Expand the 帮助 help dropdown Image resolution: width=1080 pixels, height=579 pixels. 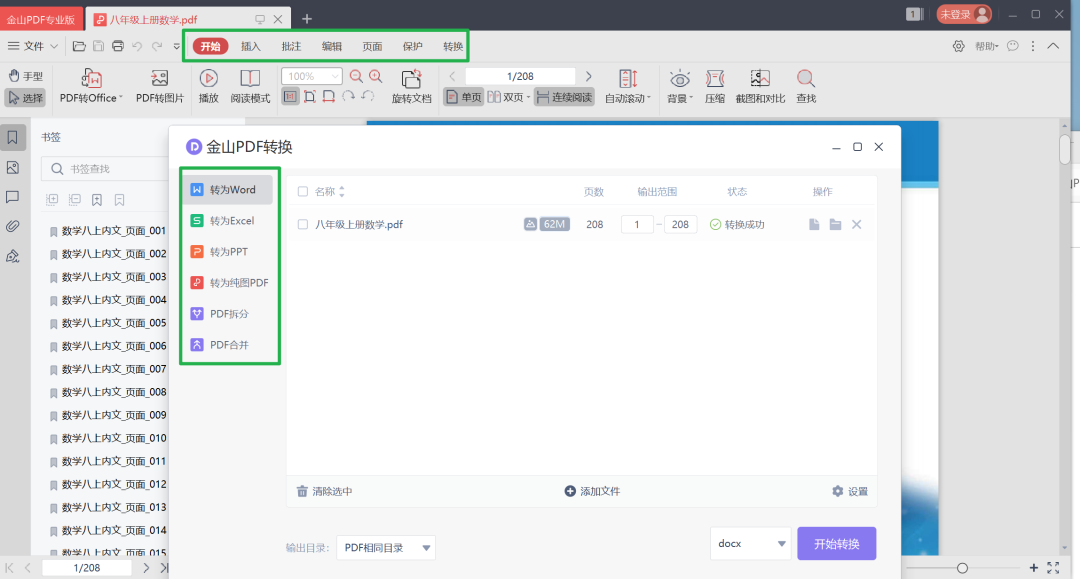pos(986,46)
